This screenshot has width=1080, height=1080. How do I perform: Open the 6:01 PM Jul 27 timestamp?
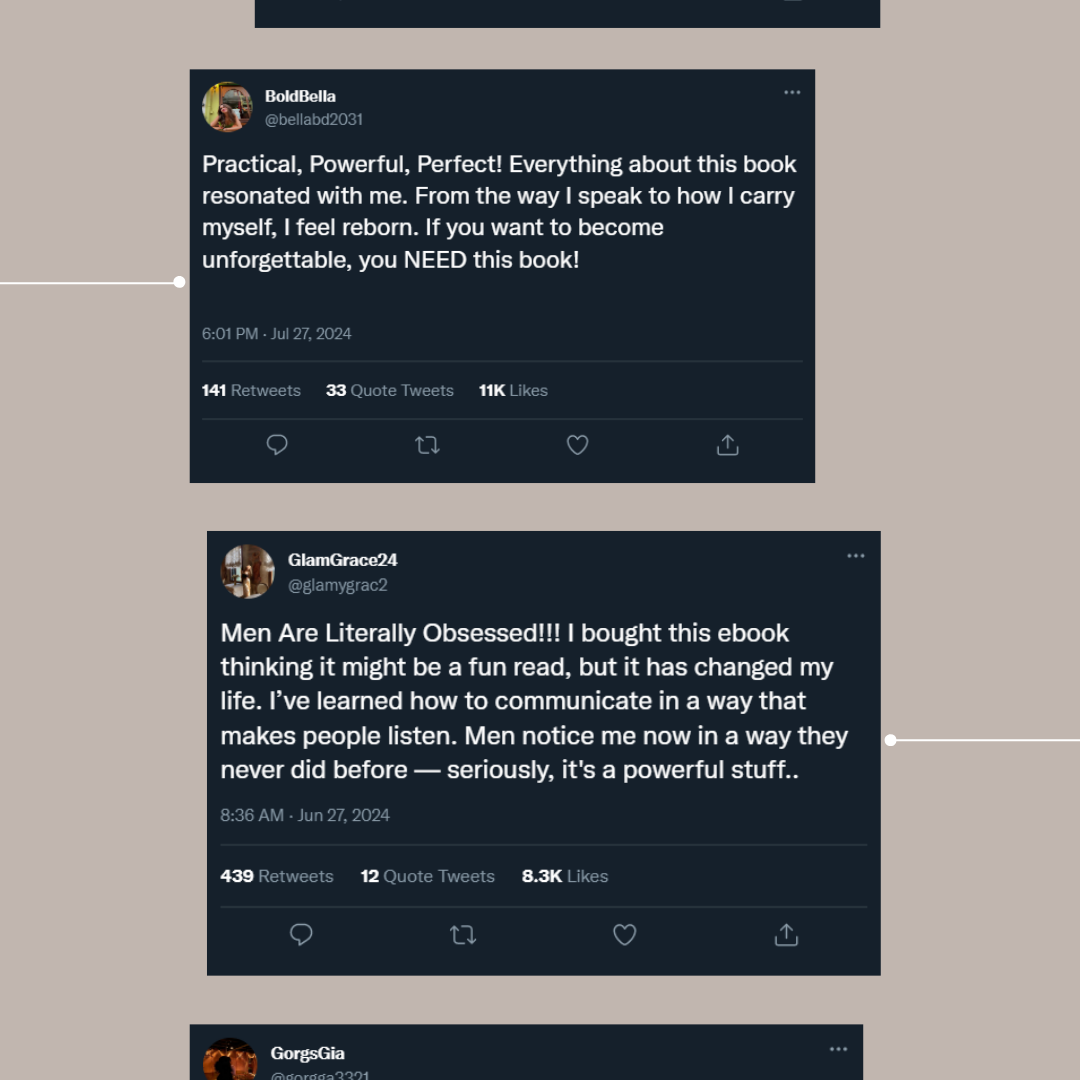(277, 334)
